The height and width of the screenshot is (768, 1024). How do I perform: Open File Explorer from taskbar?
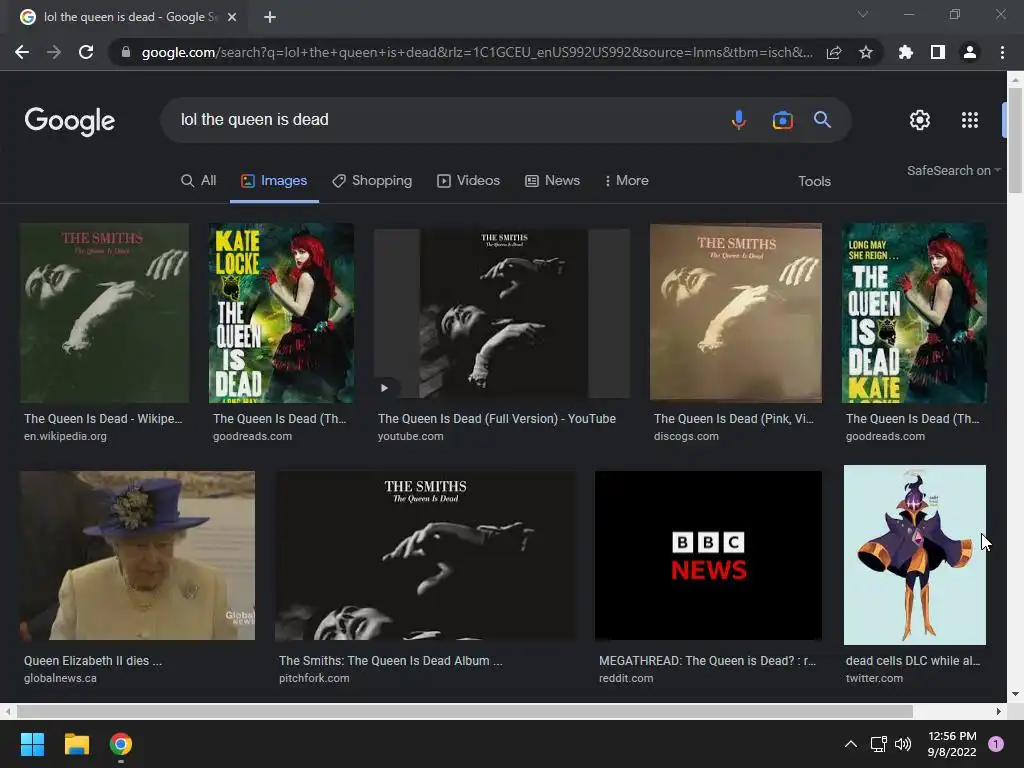pos(76,744)
